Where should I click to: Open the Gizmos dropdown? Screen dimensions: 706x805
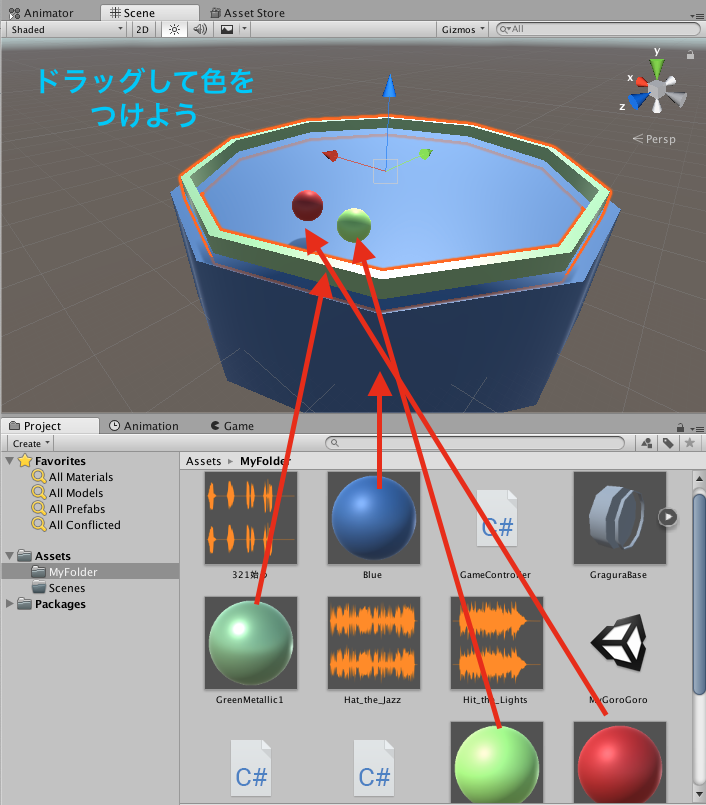463,29
